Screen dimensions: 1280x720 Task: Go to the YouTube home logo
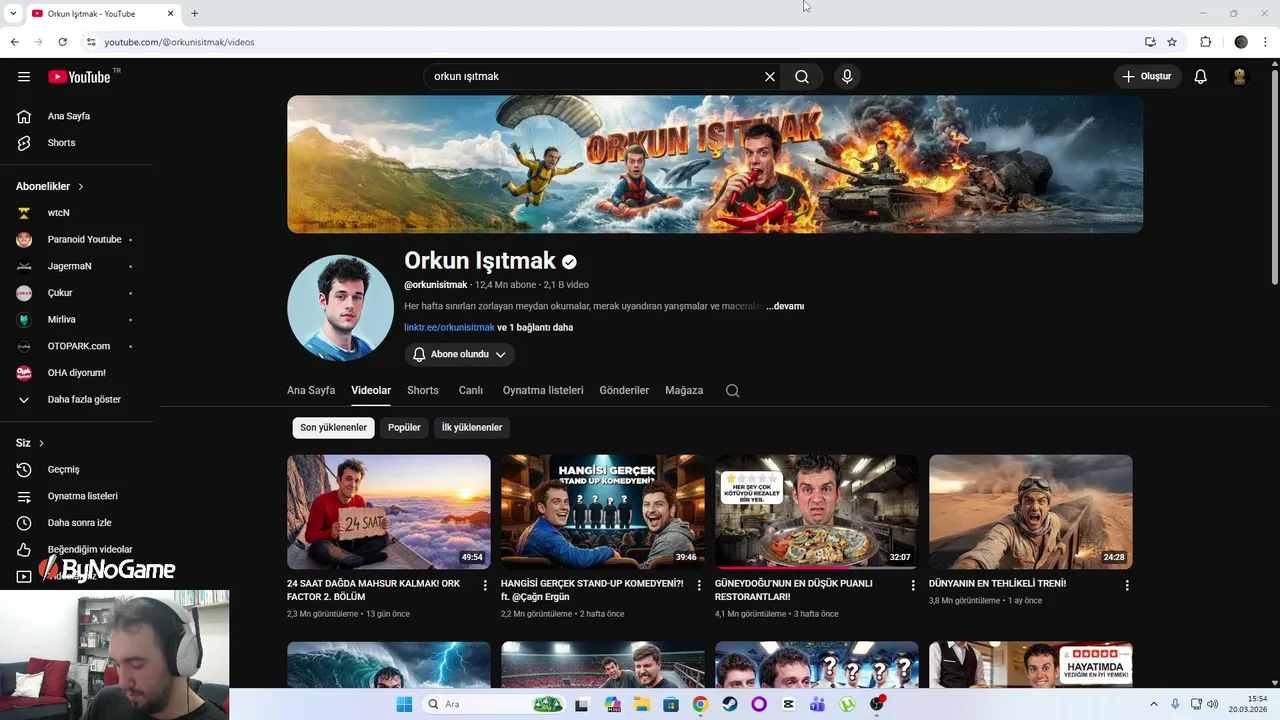pos(79,77)
